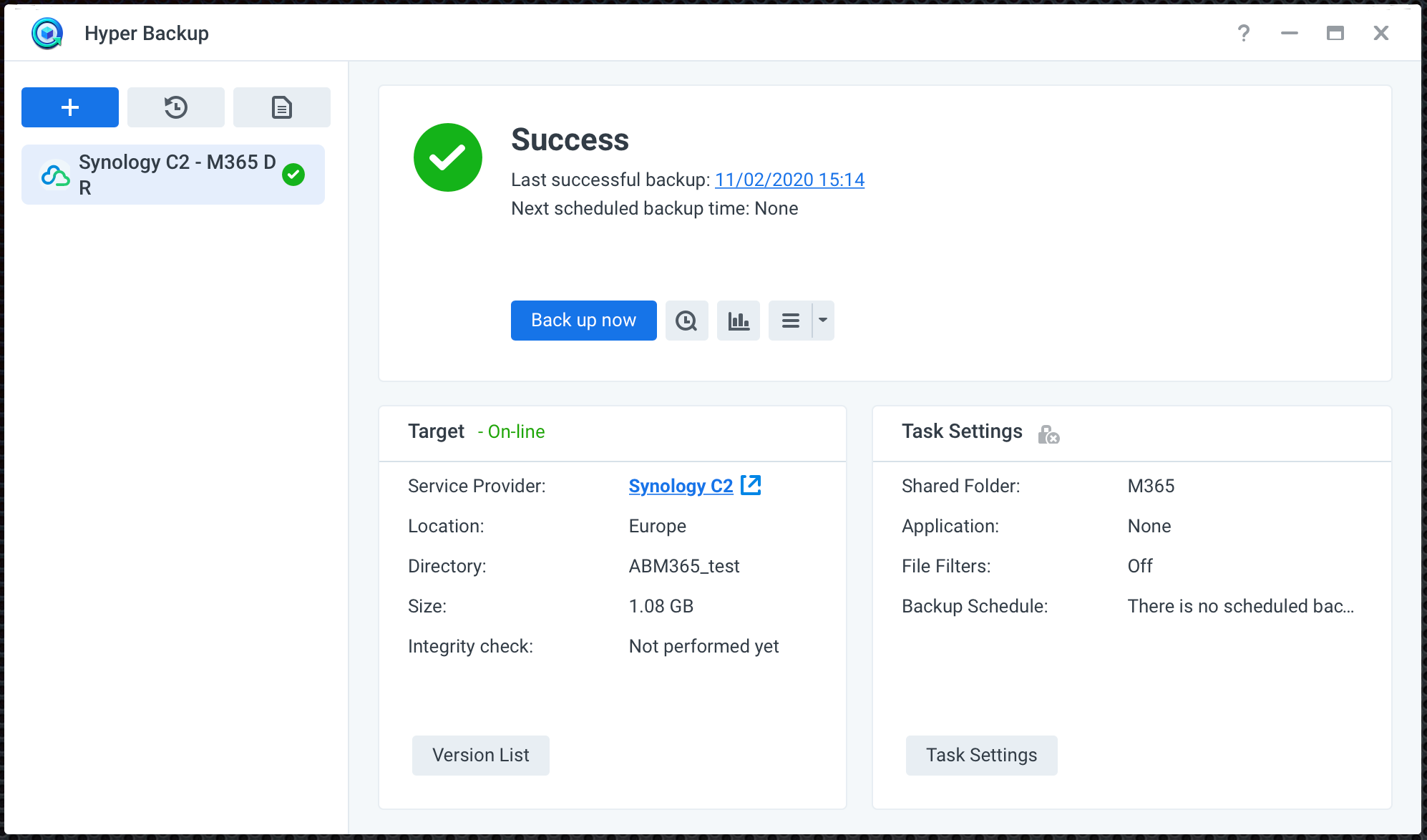Click the Application None value

pyautogui.click(x=1149, y=526)
